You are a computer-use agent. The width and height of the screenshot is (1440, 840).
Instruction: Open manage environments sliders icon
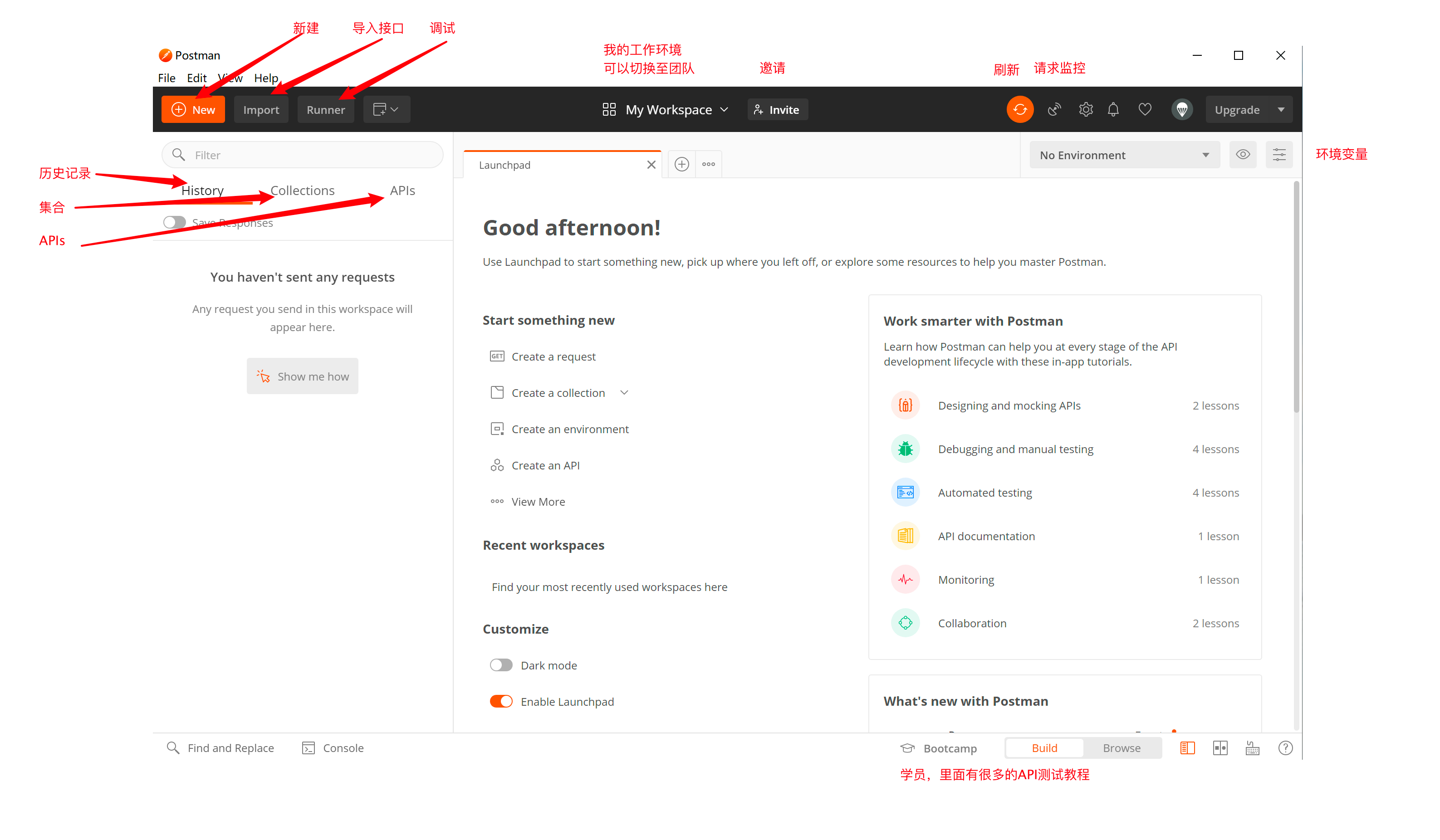(x=1278, y=155)
